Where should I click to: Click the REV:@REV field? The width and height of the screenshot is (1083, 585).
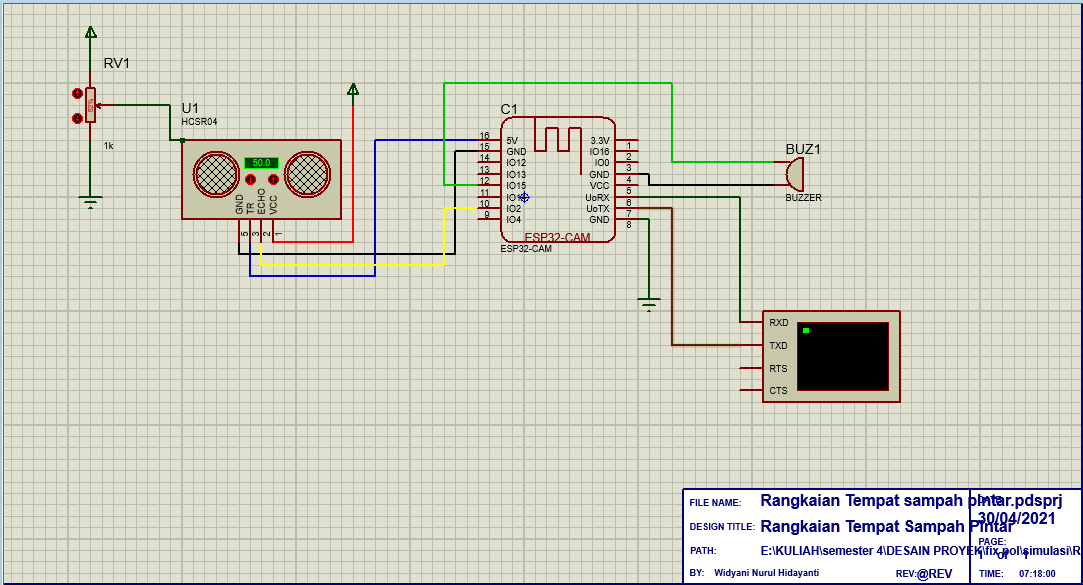click(x=923, y=573)
